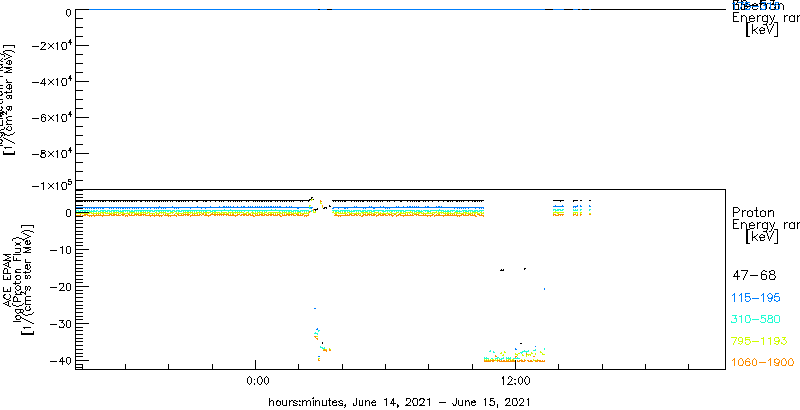Click the June 14-15, 2021 date caption
The image size is (800, 410).
(399, 402)
